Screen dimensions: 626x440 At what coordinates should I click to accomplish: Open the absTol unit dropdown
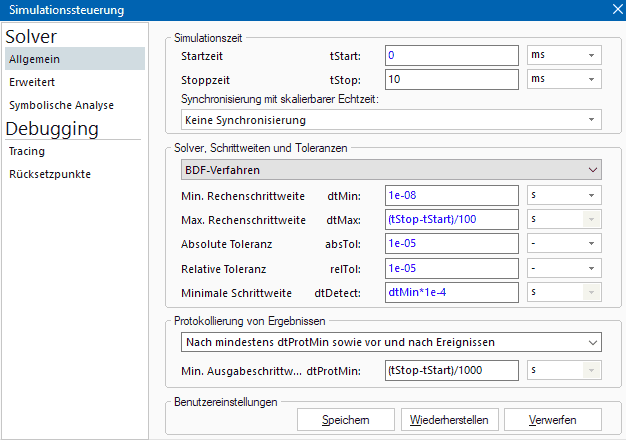[x=564, y=244]
